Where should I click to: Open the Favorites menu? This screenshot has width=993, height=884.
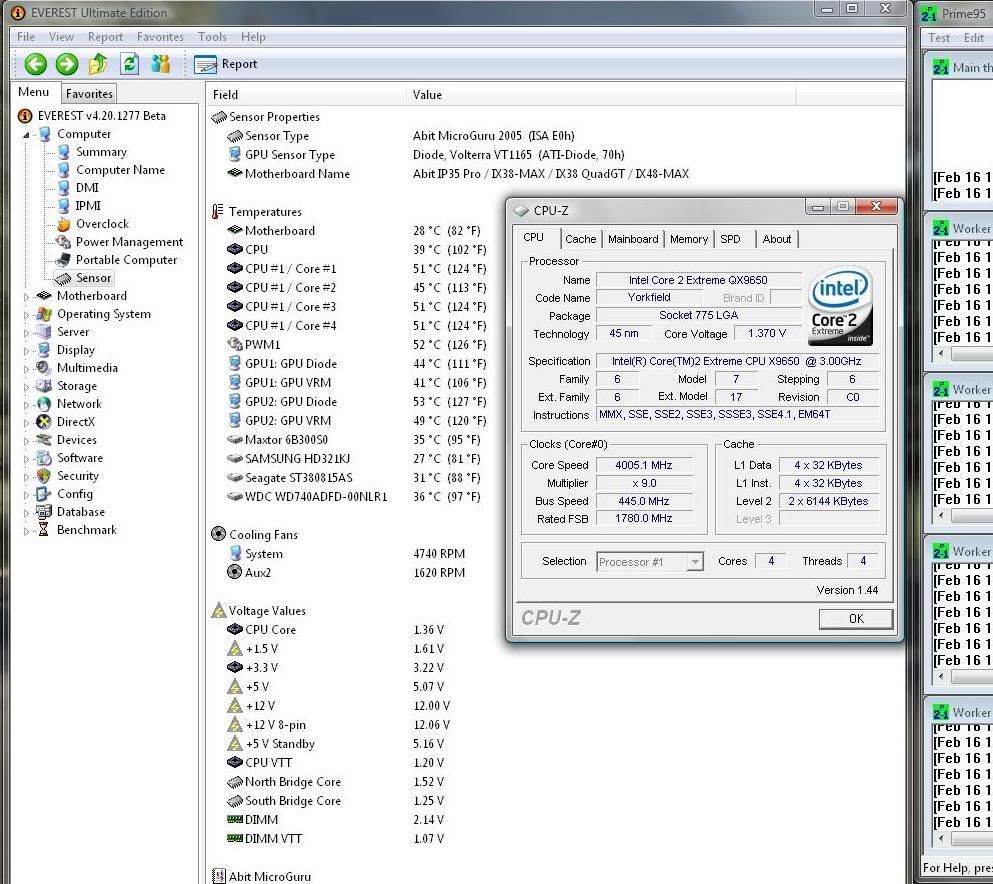coord(160,37)
